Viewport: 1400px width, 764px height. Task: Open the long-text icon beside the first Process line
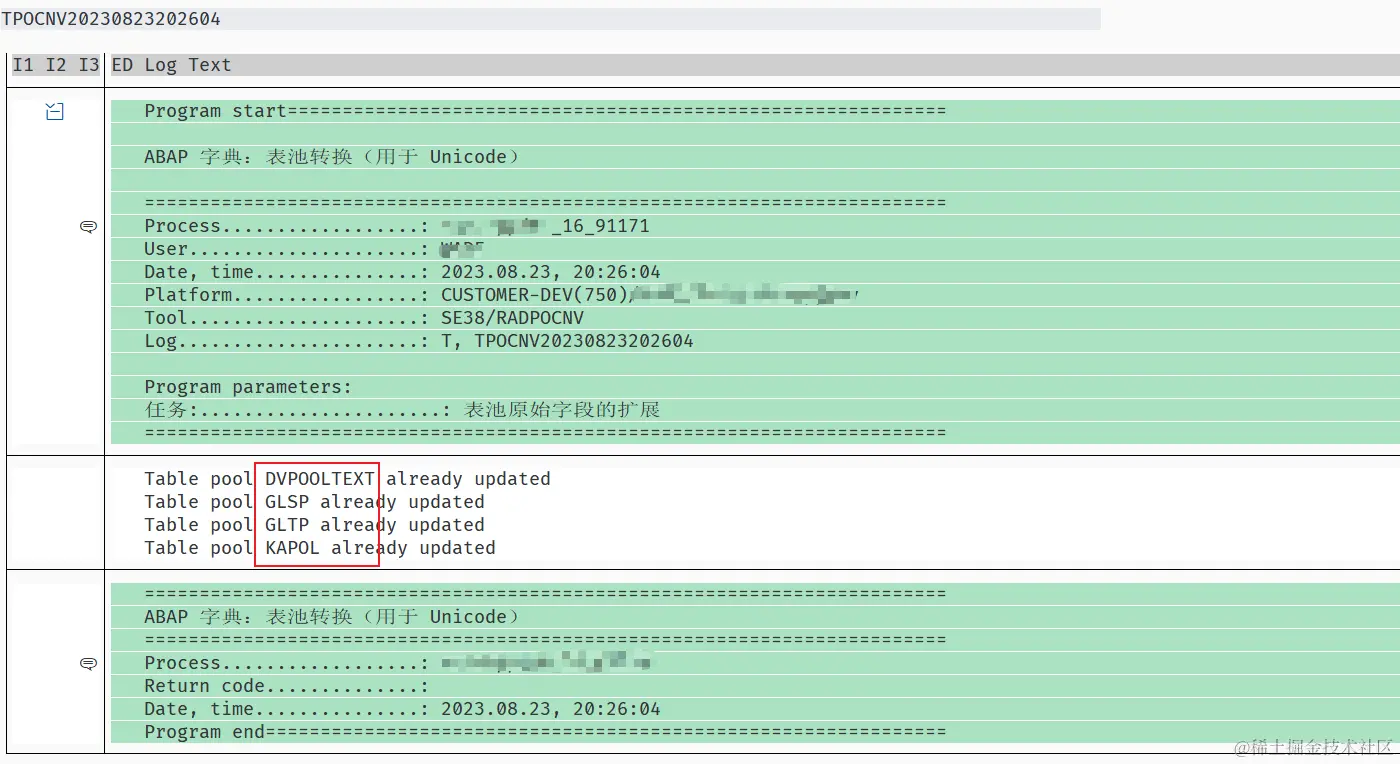[88, 227]
